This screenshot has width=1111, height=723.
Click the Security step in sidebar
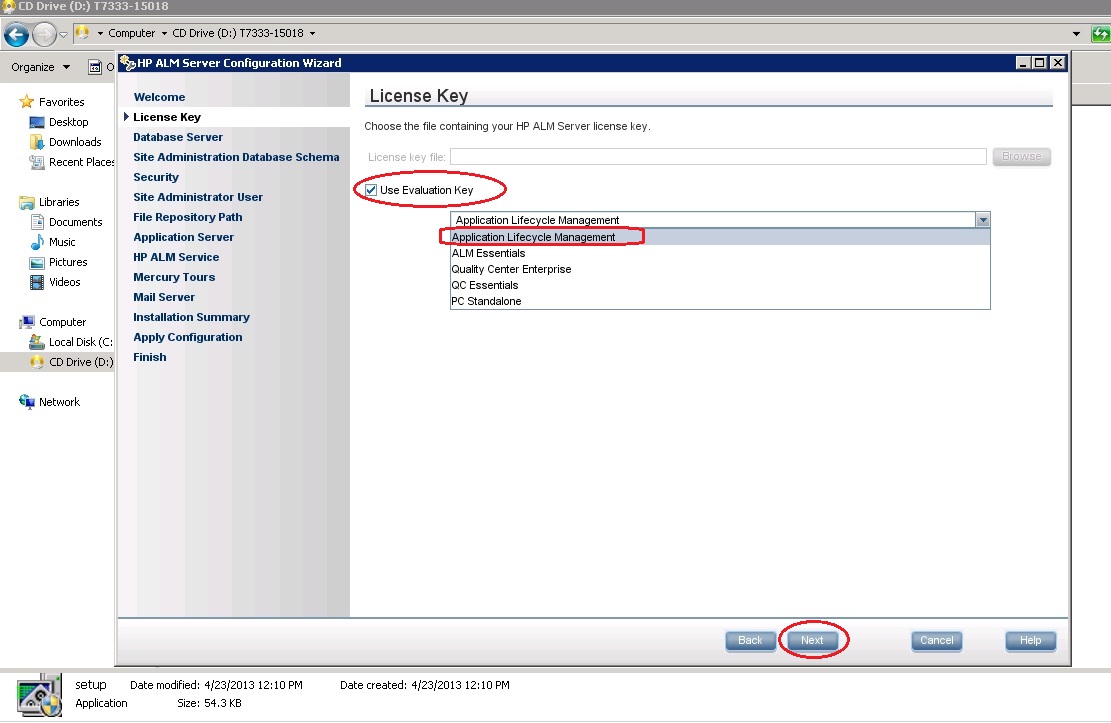coord(156,177)
